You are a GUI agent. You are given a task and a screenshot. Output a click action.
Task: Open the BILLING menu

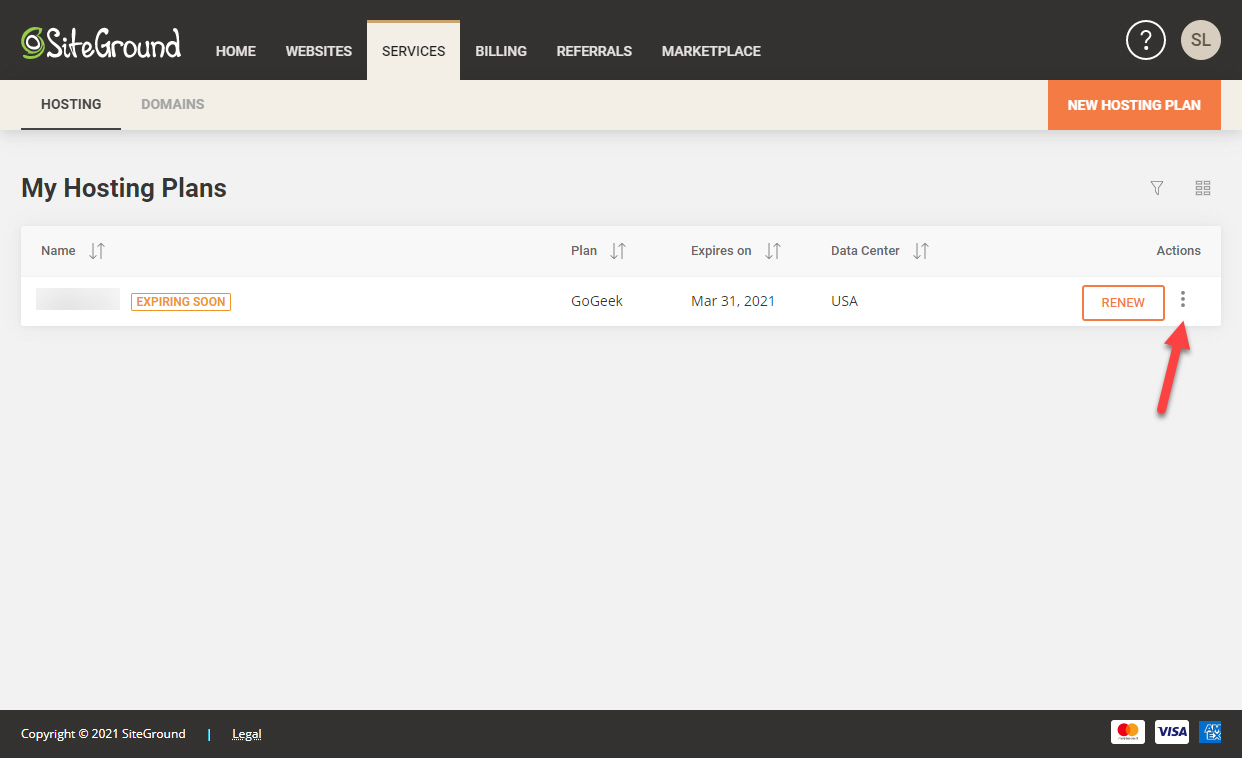501,51
